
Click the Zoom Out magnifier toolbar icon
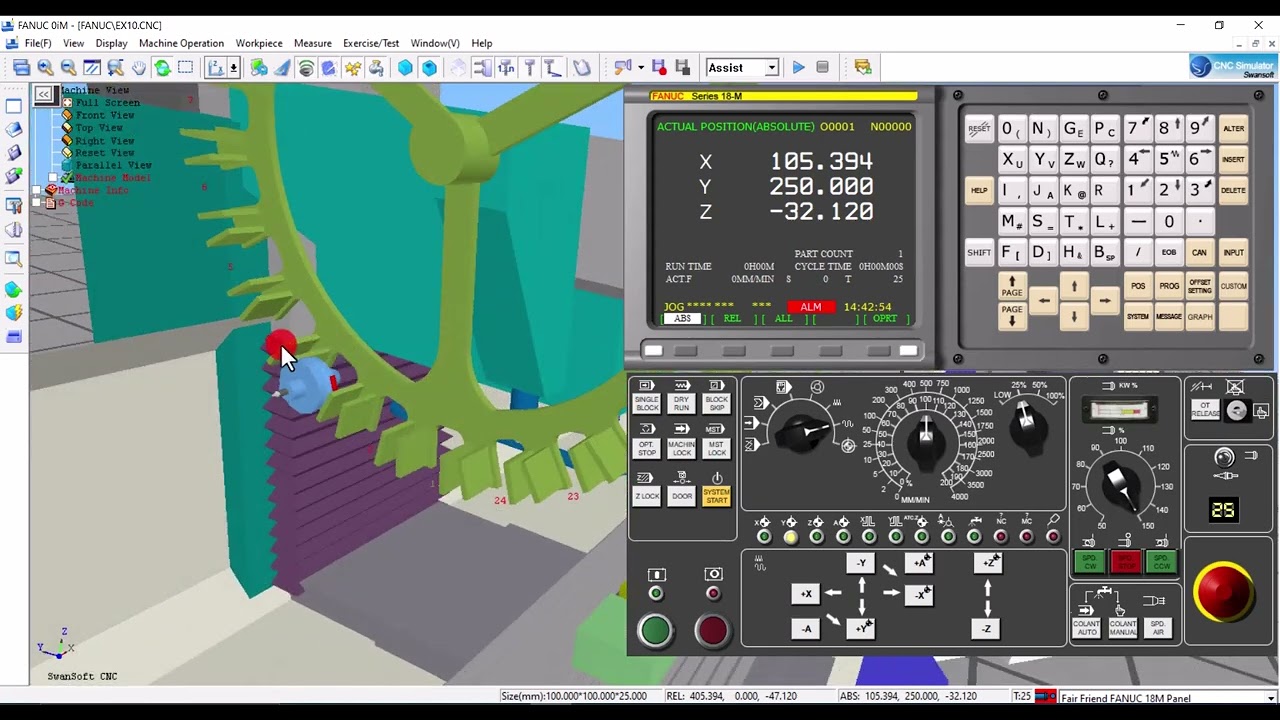(68, 68)
